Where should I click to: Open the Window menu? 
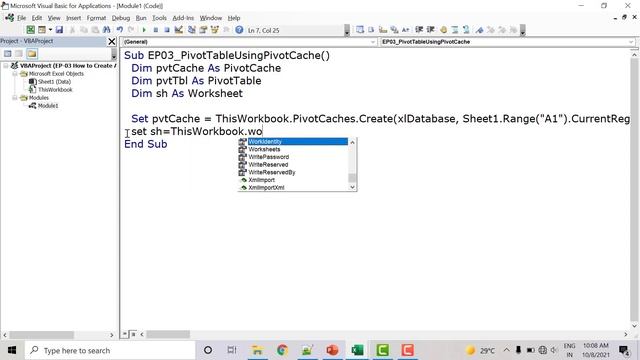(211, 18)
